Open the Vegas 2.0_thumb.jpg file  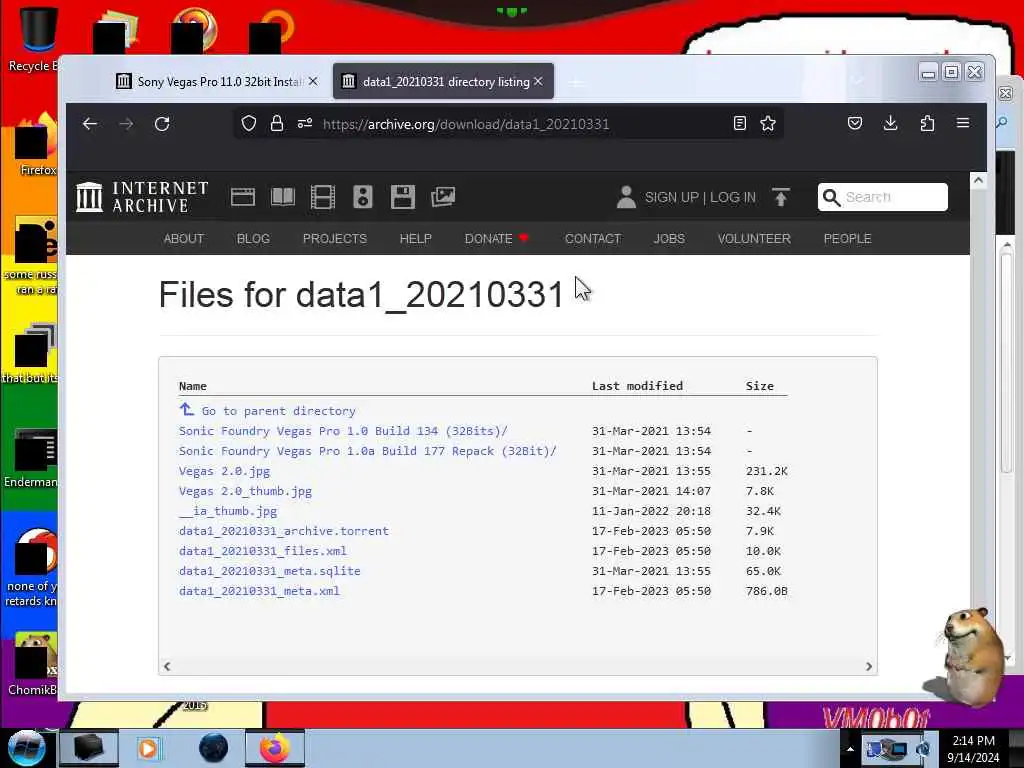(245, 491)
